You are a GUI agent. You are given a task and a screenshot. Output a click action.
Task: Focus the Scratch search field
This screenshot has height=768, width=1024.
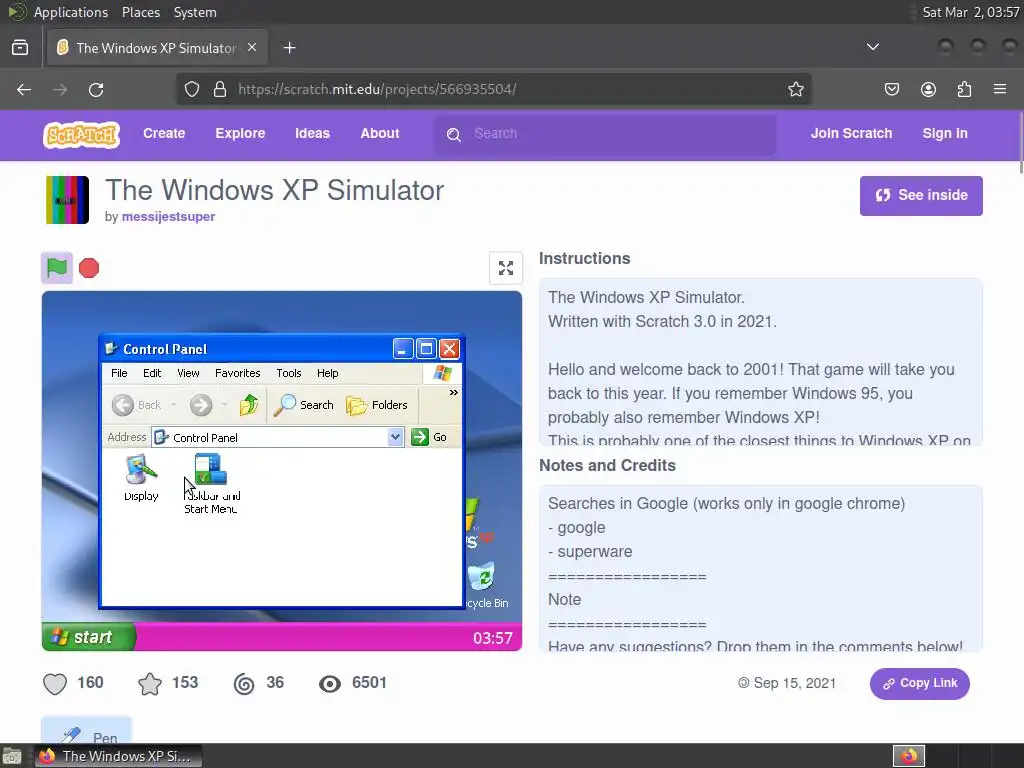point(605,134)
